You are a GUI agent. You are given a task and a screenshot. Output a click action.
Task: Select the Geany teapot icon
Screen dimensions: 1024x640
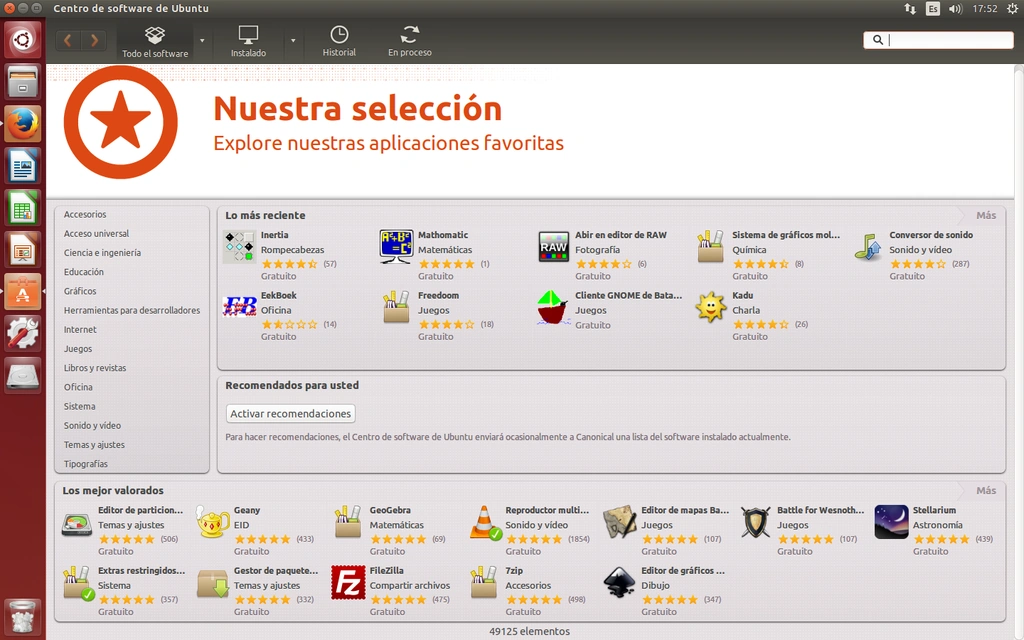pyautogui.click(x=212, y=522)
